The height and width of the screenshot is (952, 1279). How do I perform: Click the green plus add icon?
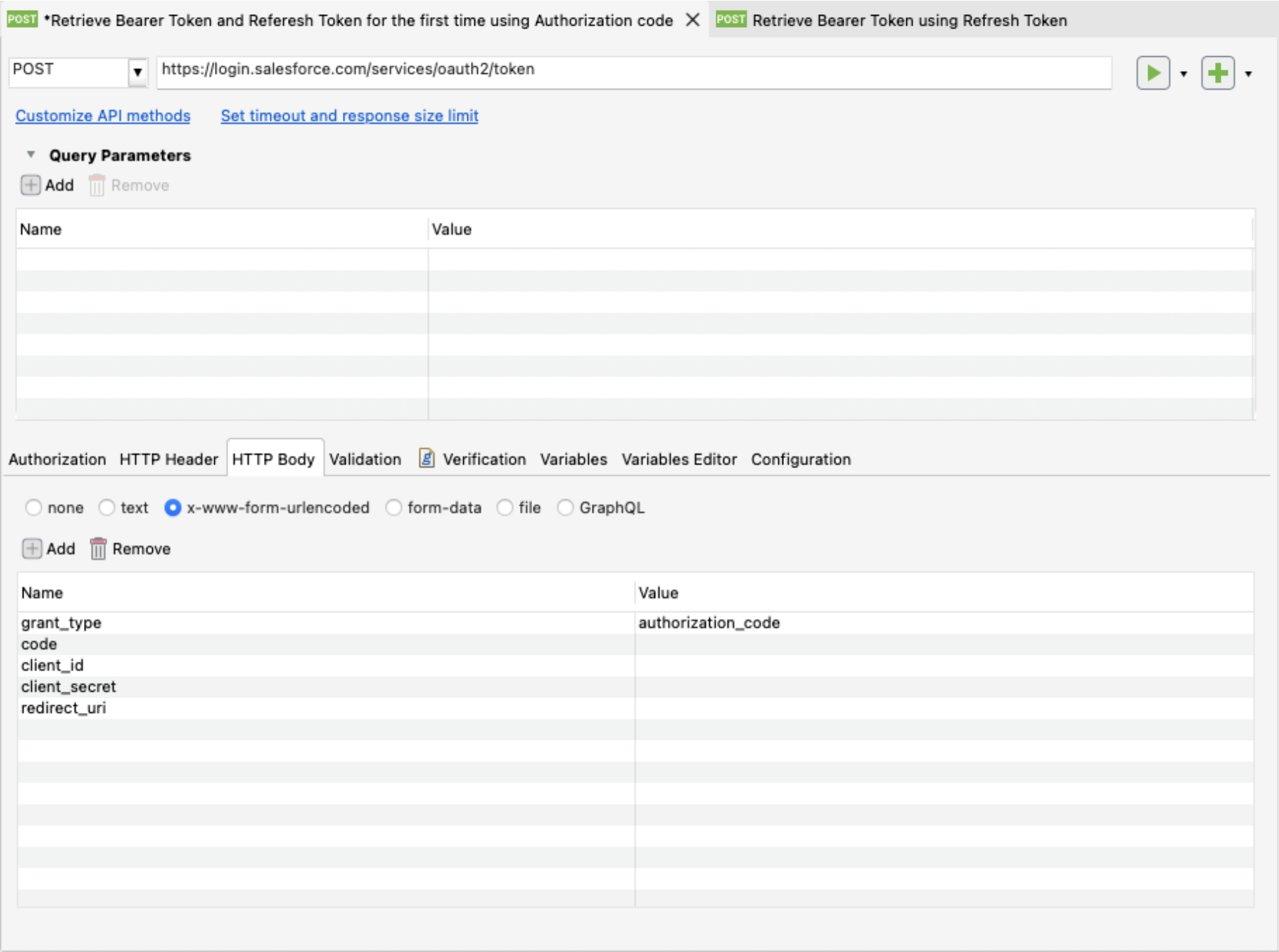[1217, 73]
